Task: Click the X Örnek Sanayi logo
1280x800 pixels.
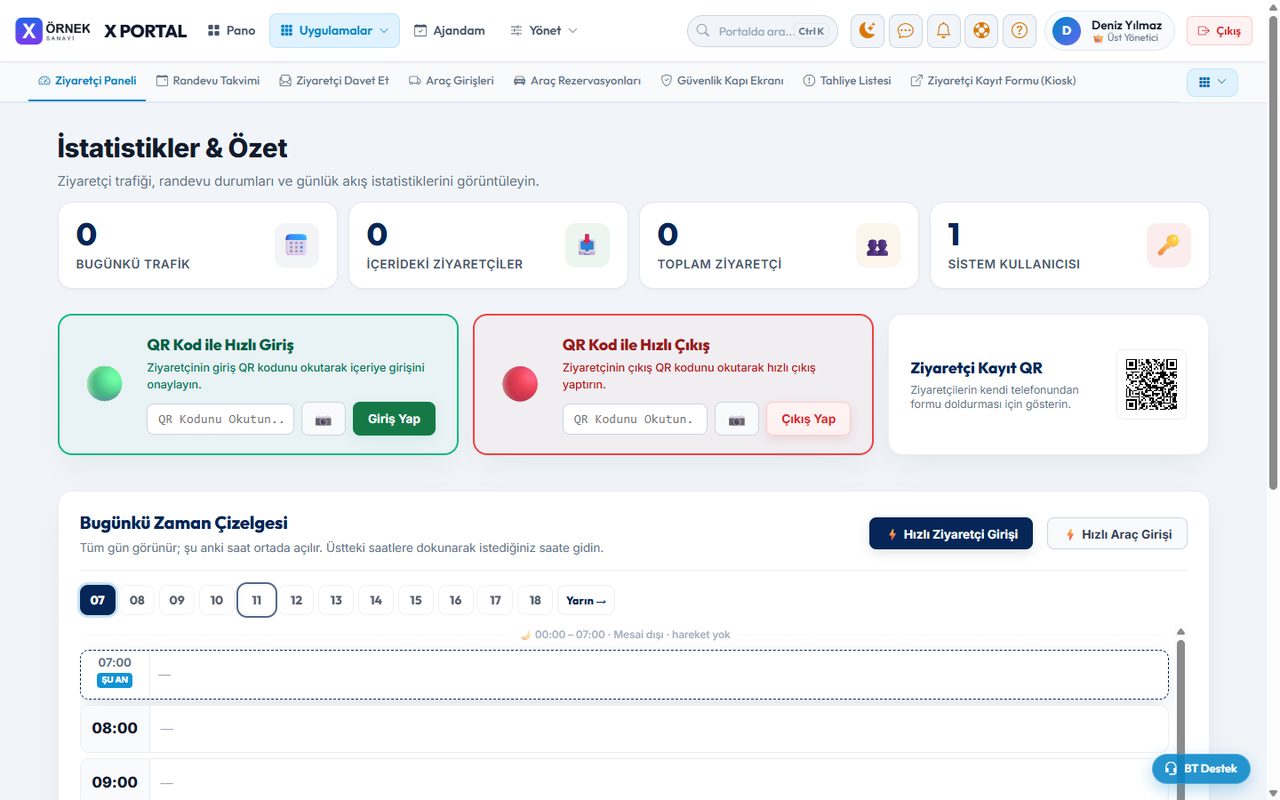Action: pyautogui.click(x=53, y=30)
